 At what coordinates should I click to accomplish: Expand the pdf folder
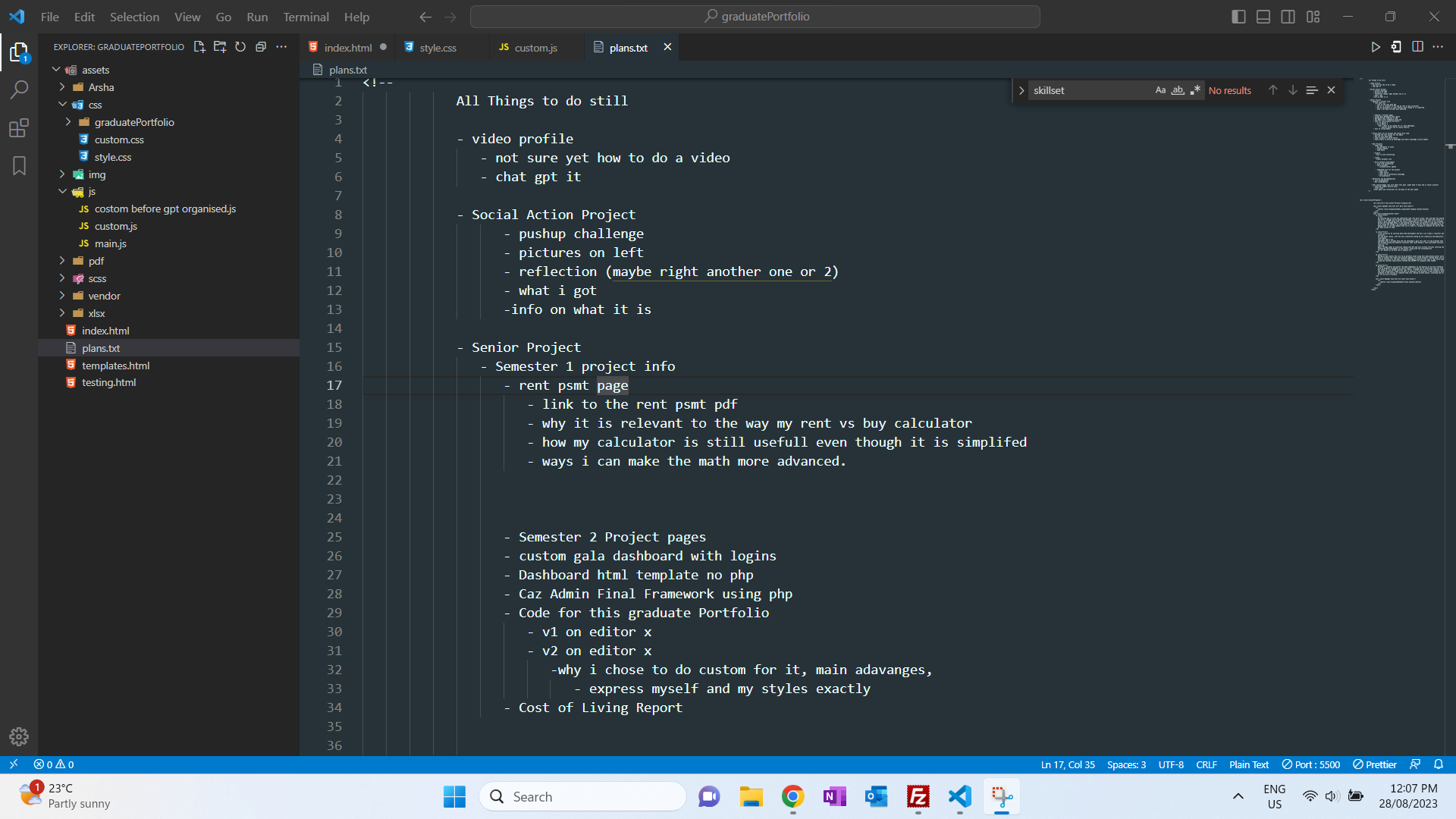(168, 261)
